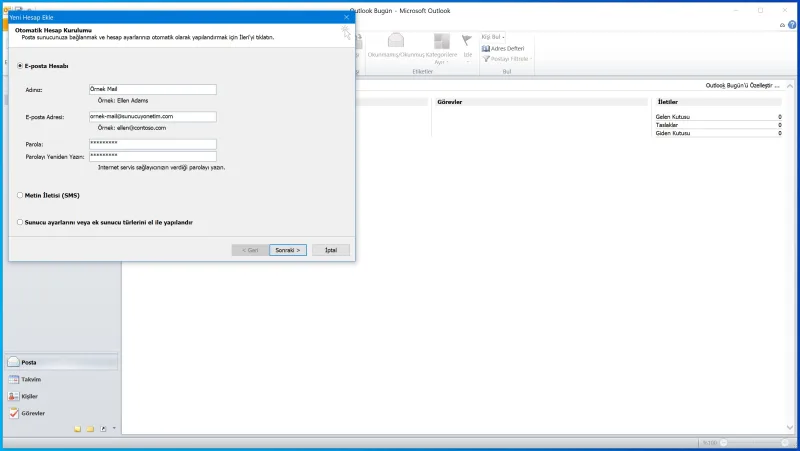Collapse pane with chevron beside Özelleştir

click(x=790, y=86)
